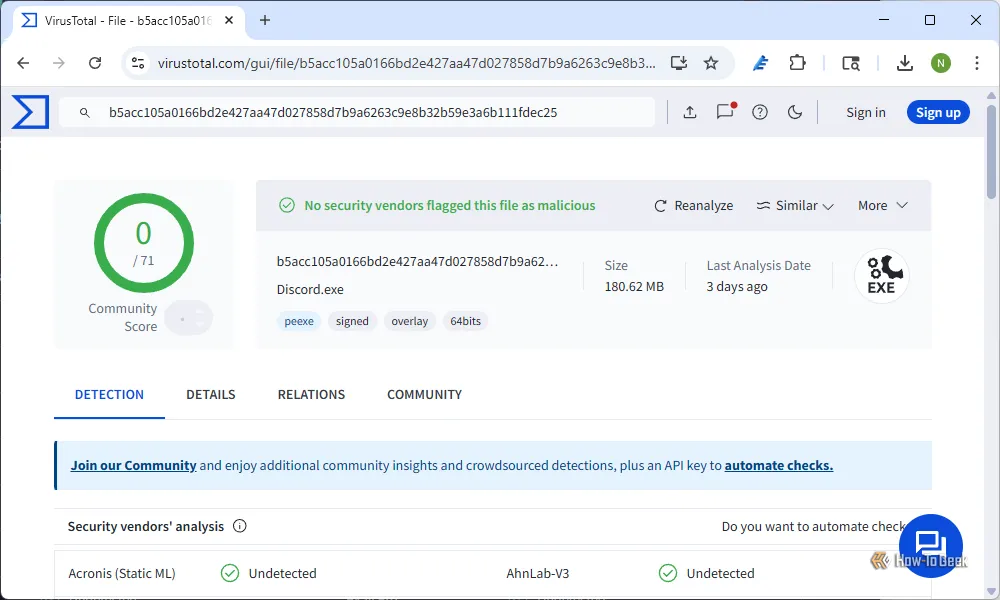Click the Reanalyze button
1000x600 pixels.
tap(694, 205)
